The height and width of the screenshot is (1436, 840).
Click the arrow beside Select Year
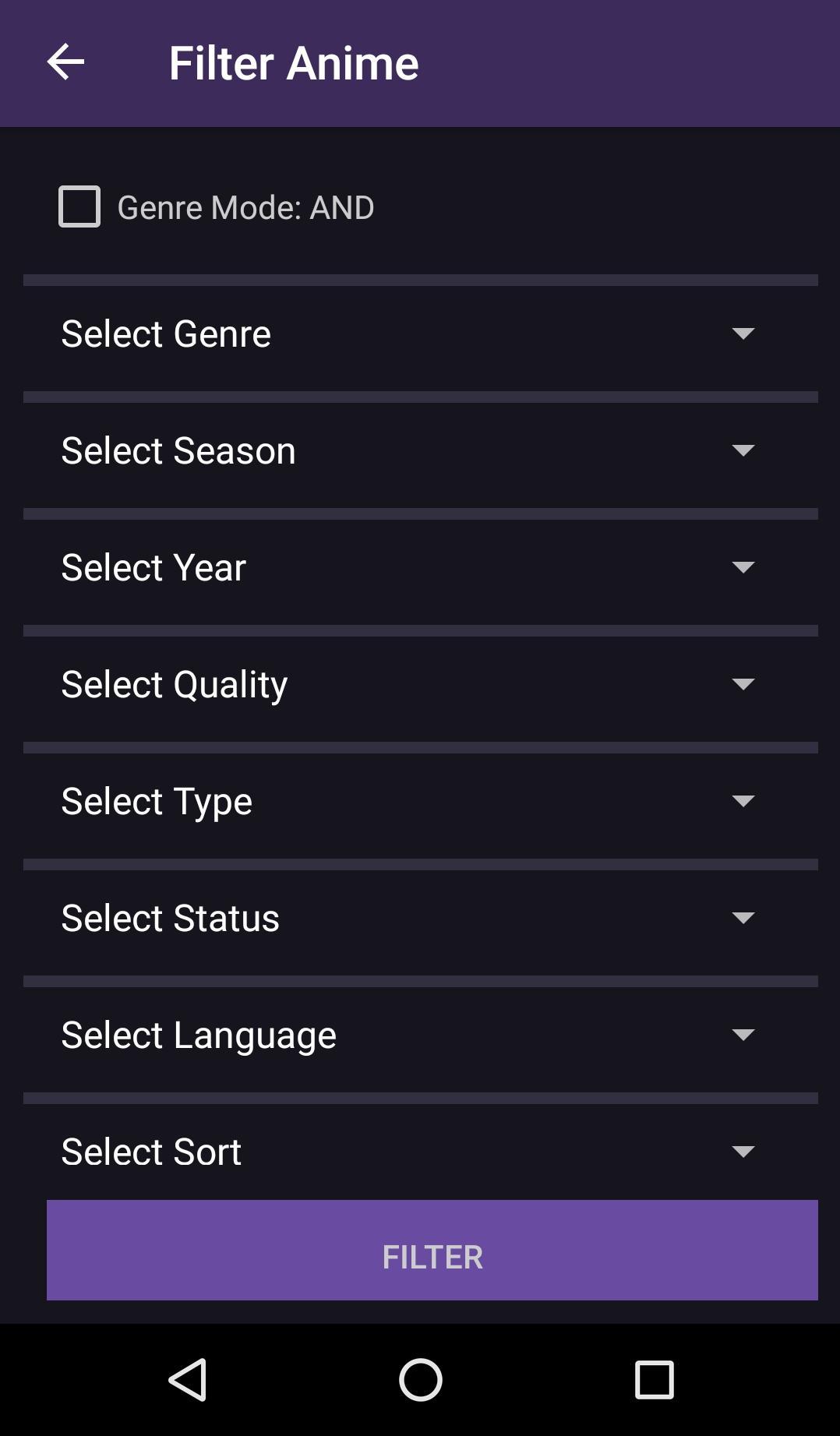click(x=743, y=567)
